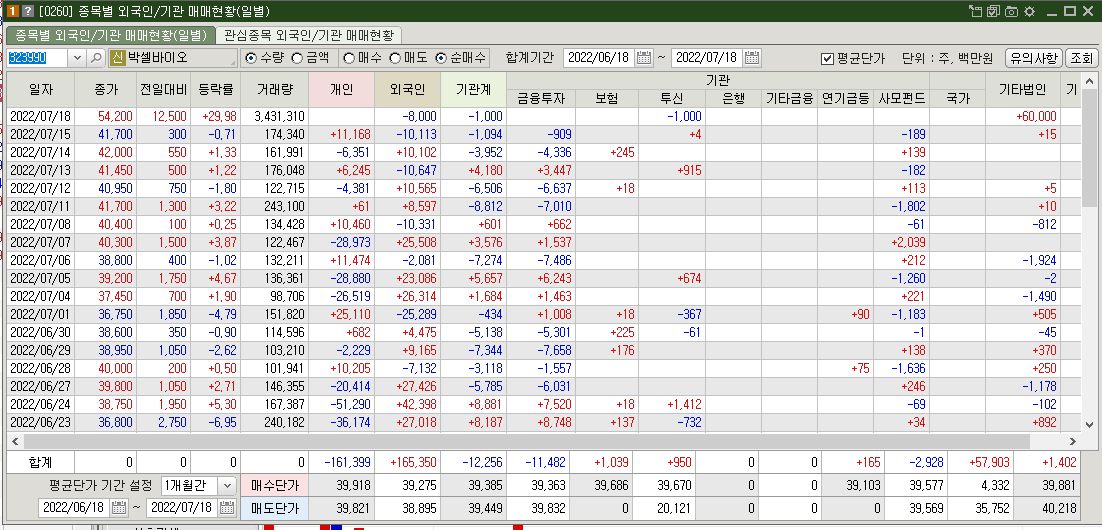Open the question mark help icon

[x=27, y=11]
